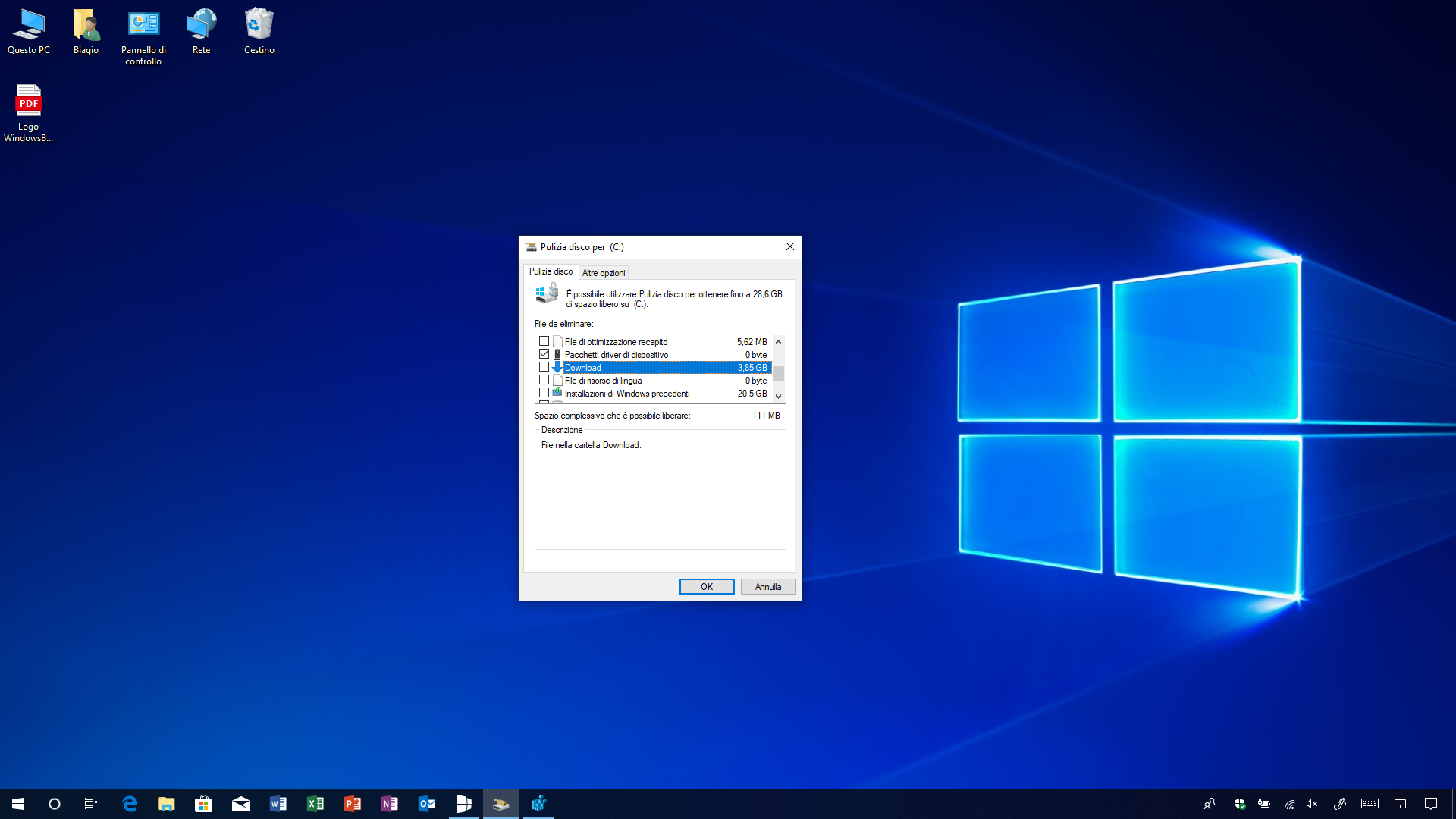Launch Word from taskbar
Screen dimensions: 1456x819
coord(278,804)
